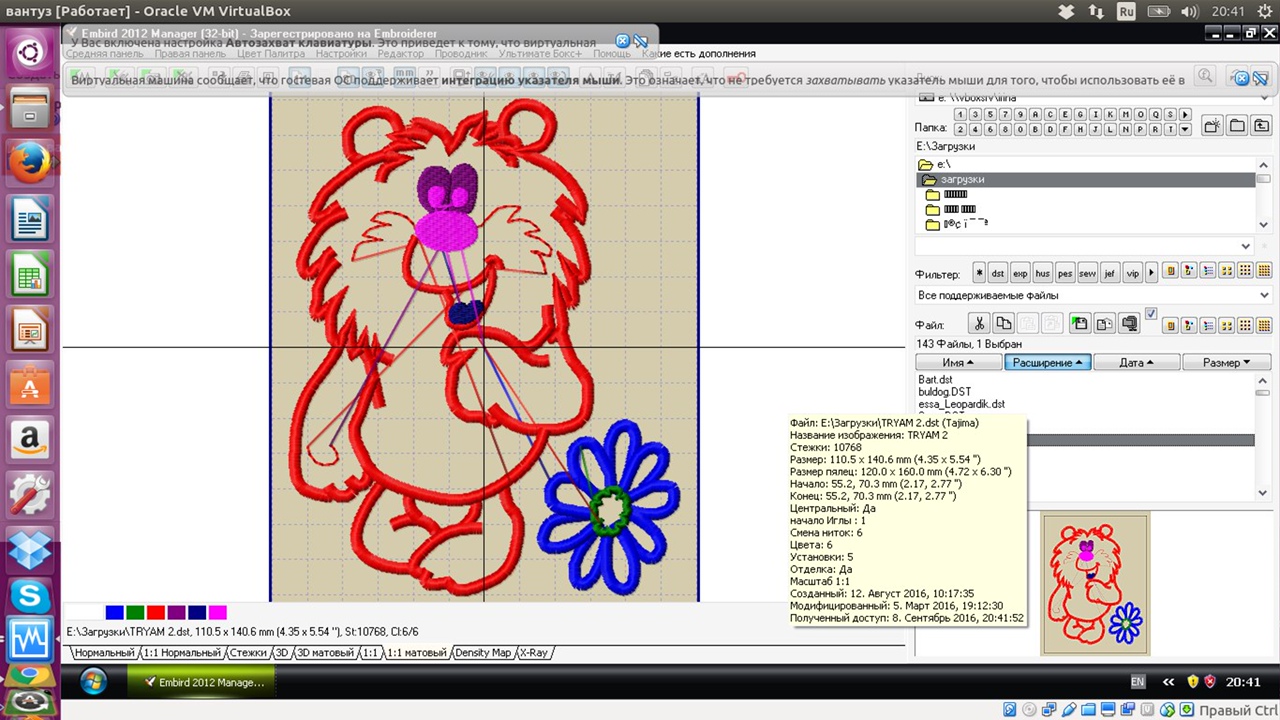
Task: Toggle the dst format filter button
Action: [x=998, y=273]
